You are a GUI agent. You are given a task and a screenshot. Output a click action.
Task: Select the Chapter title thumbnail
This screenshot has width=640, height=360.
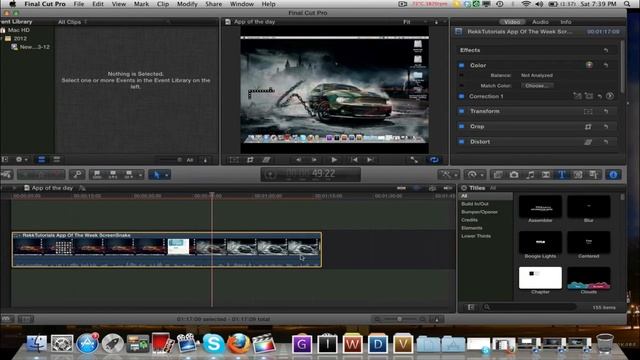540,278
